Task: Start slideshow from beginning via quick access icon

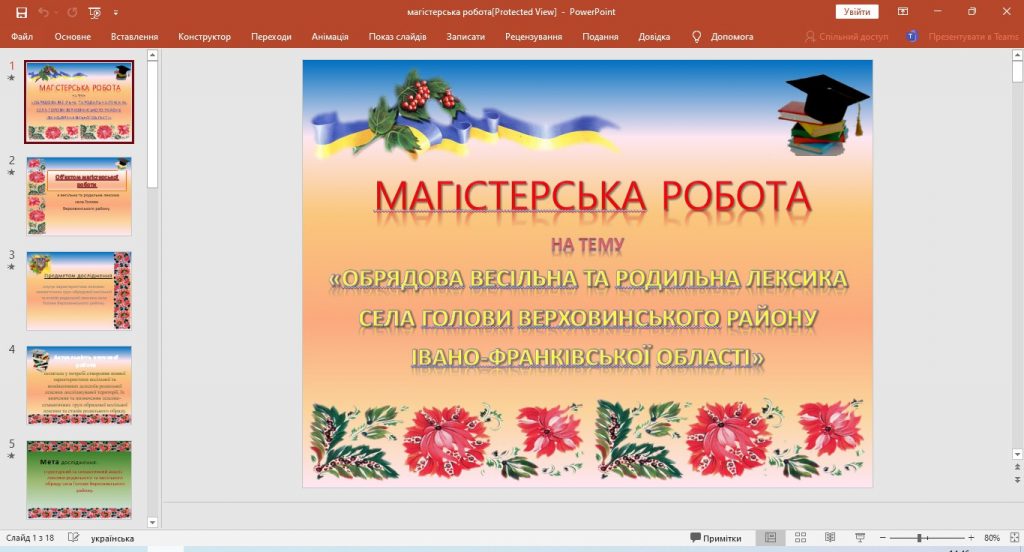Action: (x=94, y=12)
